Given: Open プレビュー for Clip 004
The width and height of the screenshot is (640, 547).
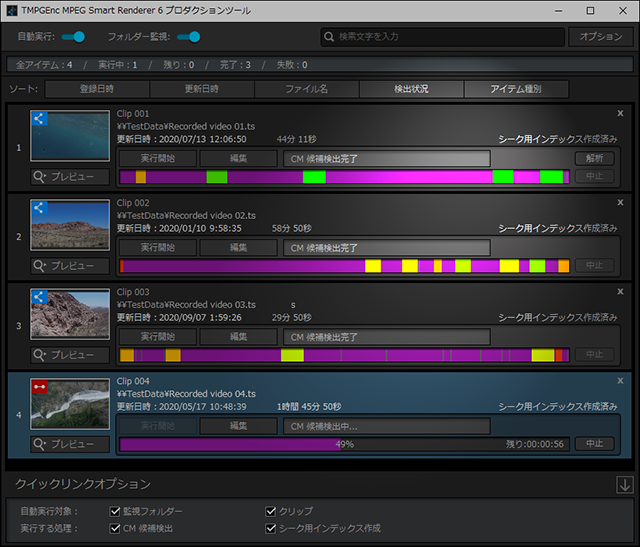Looking at the screenshot, I should point(70,444).
